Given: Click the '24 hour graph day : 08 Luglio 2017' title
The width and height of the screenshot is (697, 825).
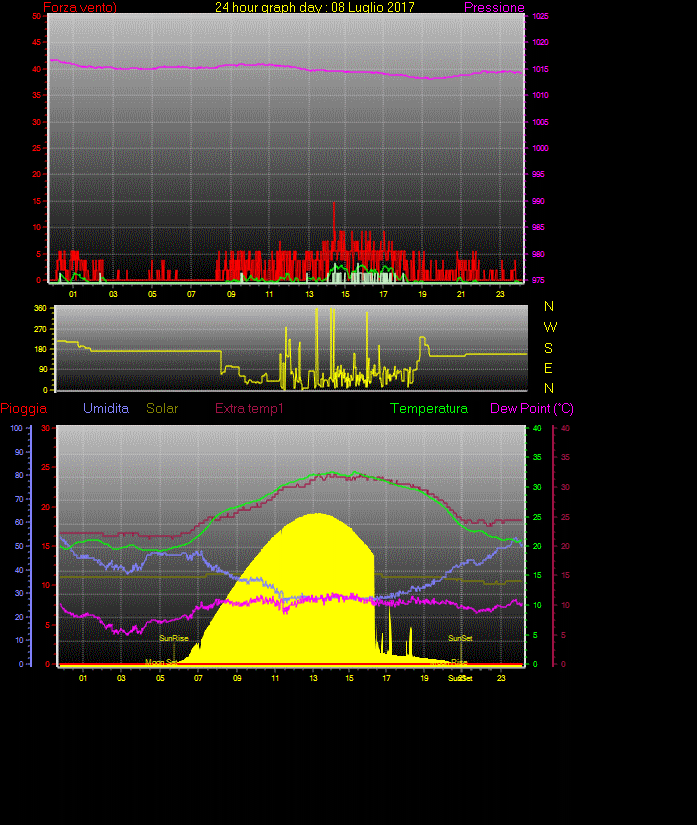Looking at the screenshot, I should coord(315,7).
